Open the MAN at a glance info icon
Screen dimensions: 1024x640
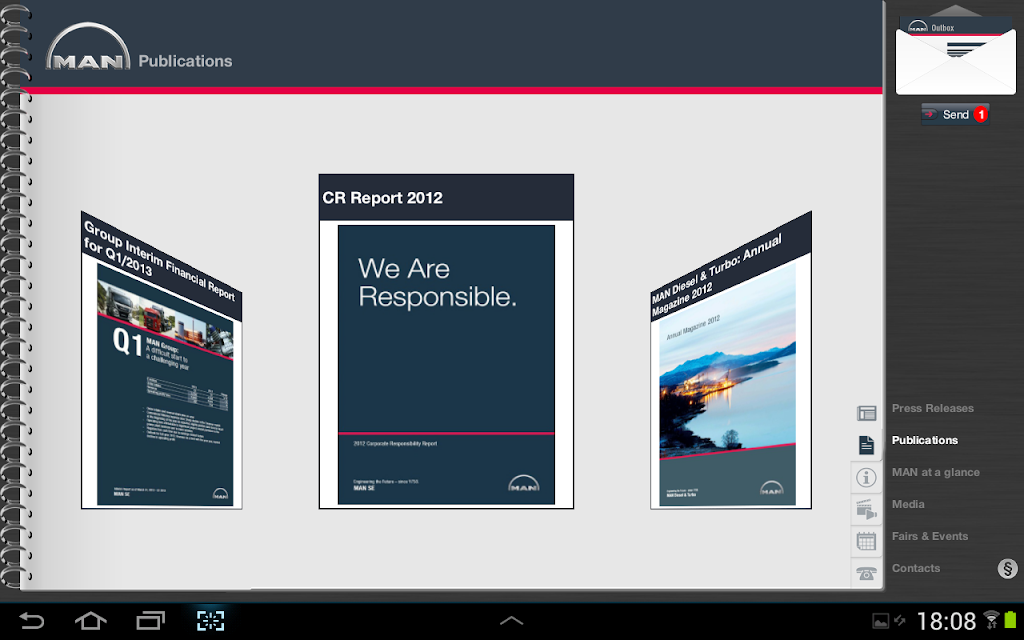pos(866,477)
